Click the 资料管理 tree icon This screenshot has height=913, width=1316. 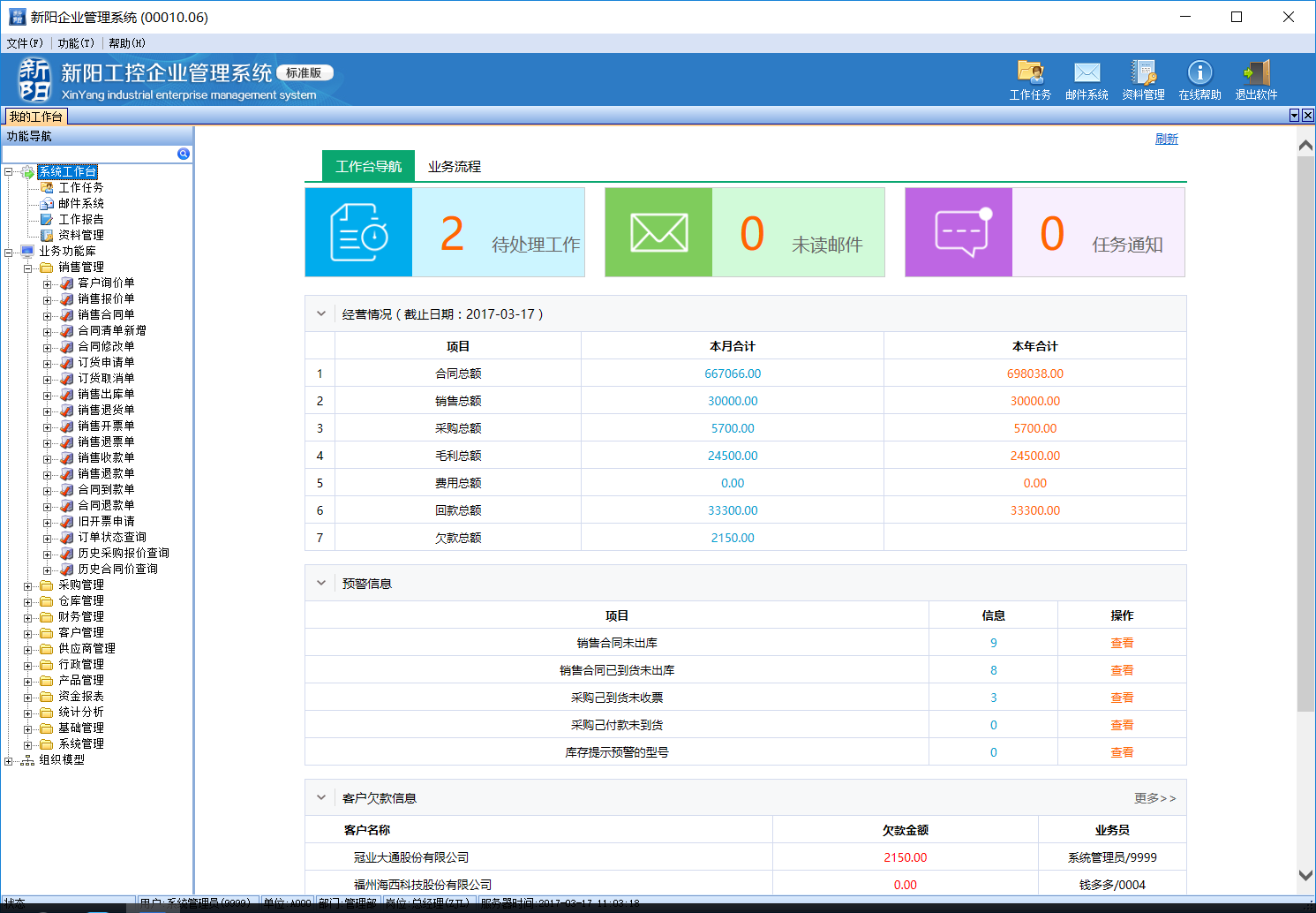click(x=48, y=235)
